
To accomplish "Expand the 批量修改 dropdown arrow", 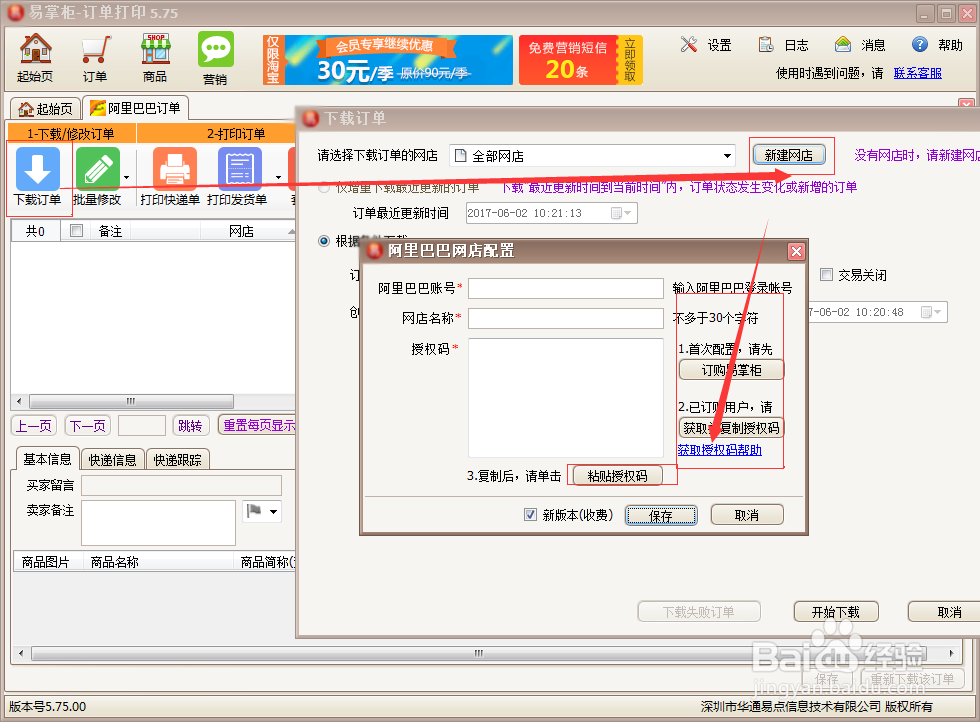I will coord(126,178).
